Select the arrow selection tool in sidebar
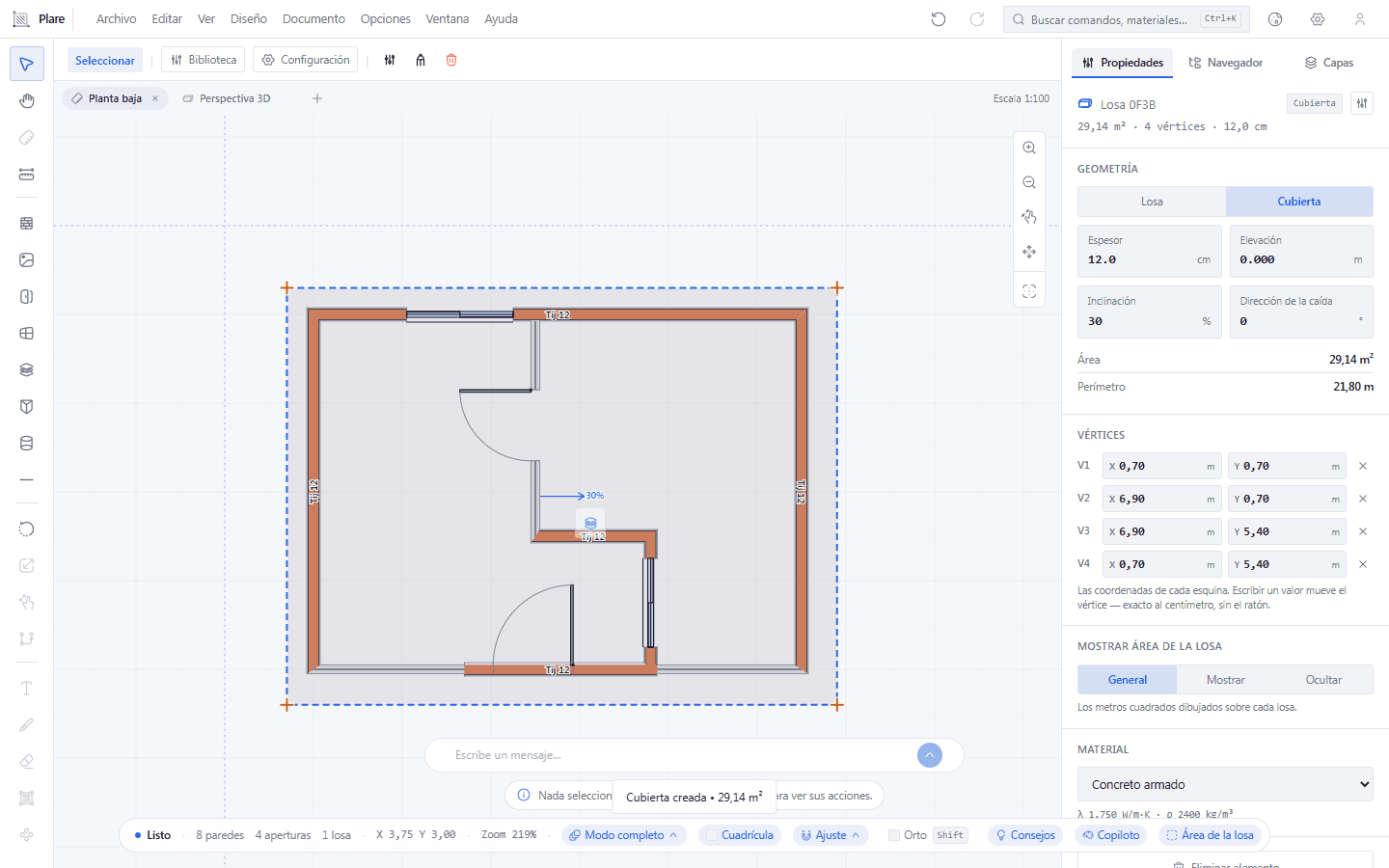 (26, 64)
